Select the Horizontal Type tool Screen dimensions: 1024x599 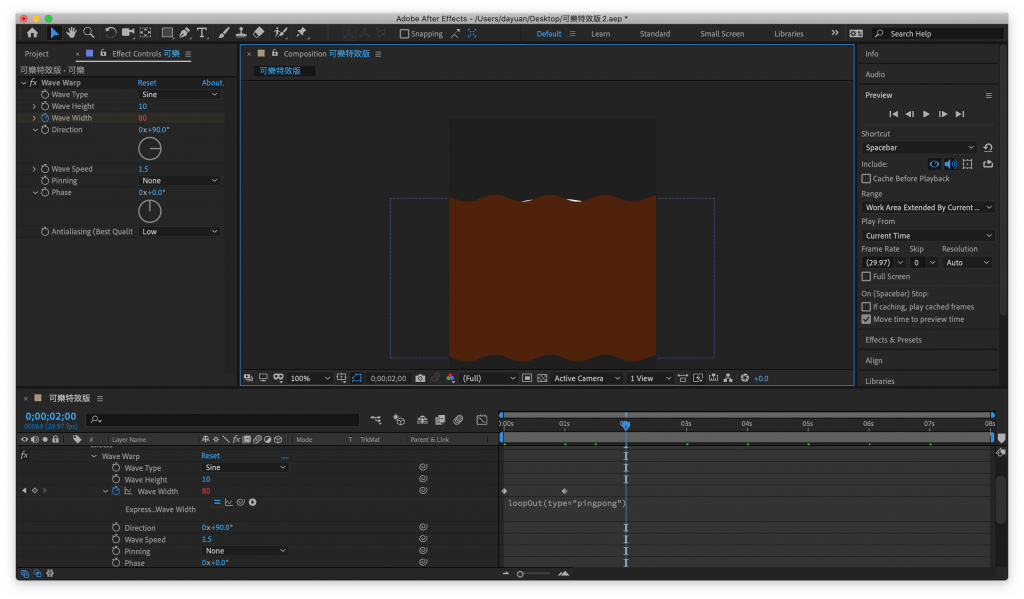pyautogui.click(x=203, y=33)
